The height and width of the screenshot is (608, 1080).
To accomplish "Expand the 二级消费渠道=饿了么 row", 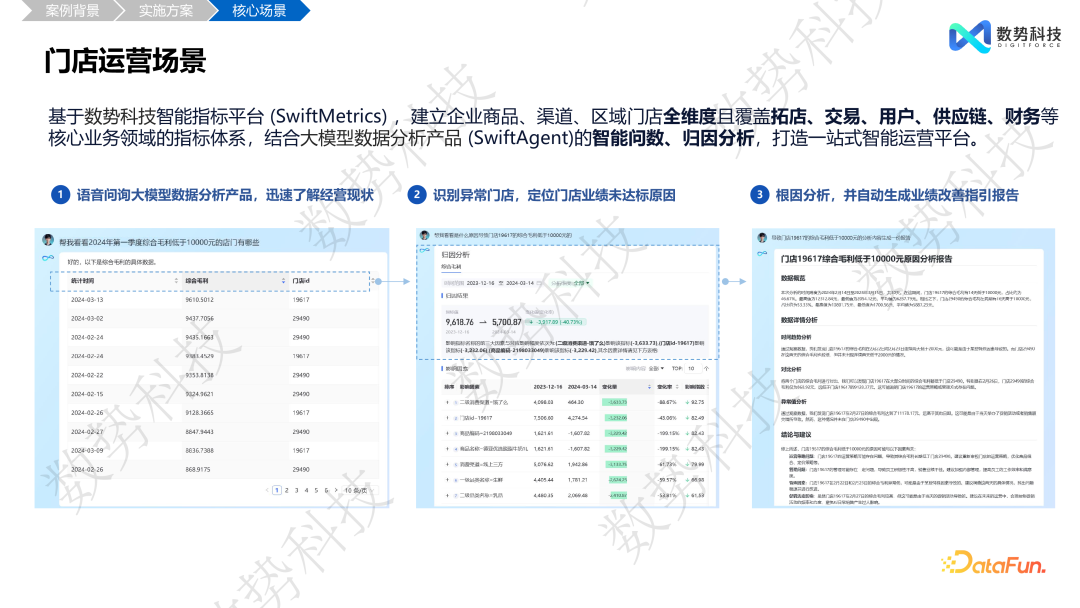I will click(447, 402).
